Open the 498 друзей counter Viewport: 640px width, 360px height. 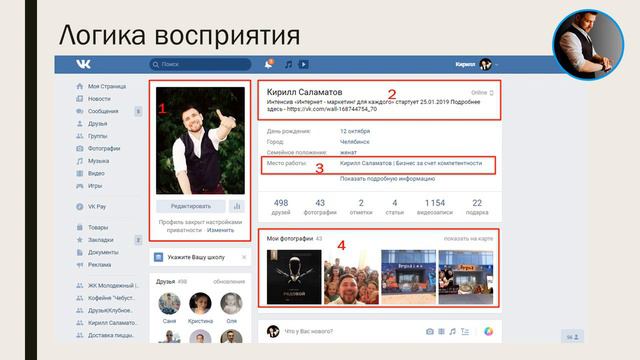281,207
